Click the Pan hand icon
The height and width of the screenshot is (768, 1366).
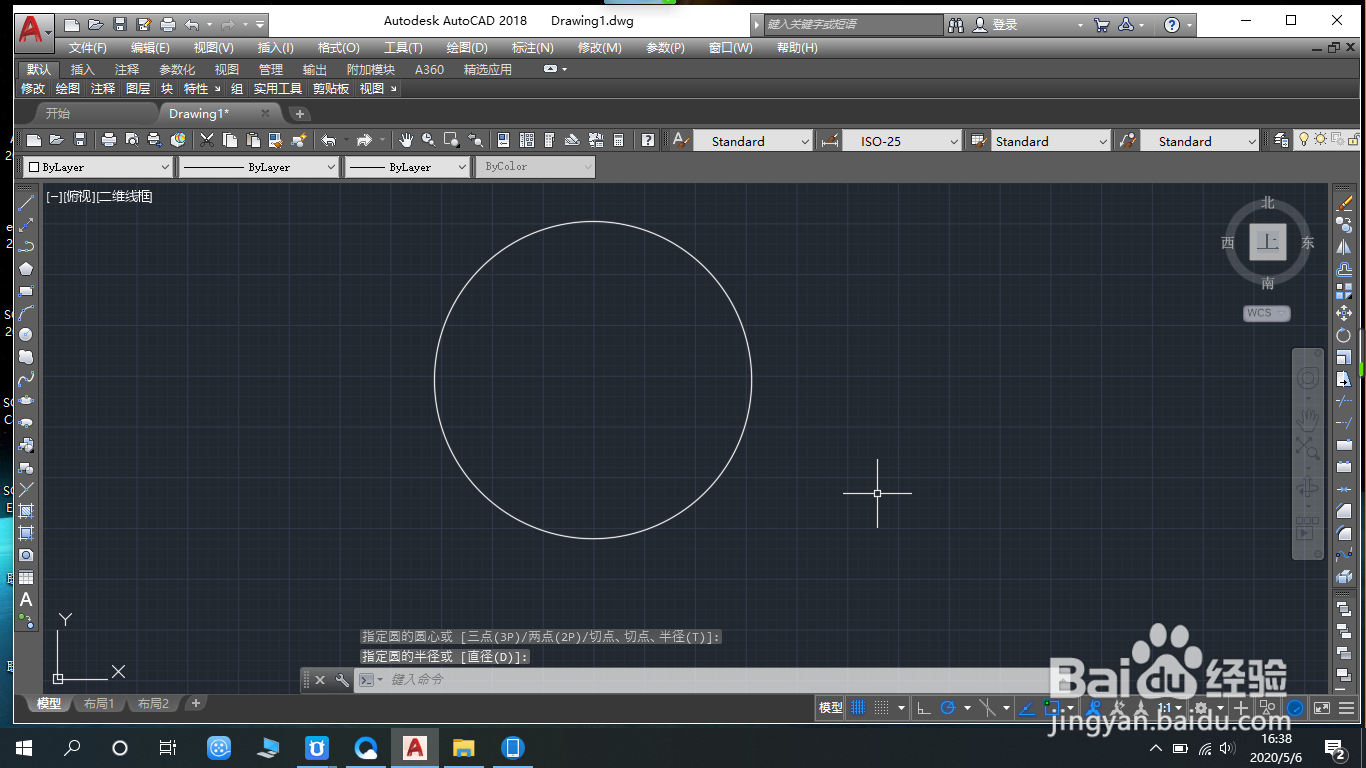point(406,140)
